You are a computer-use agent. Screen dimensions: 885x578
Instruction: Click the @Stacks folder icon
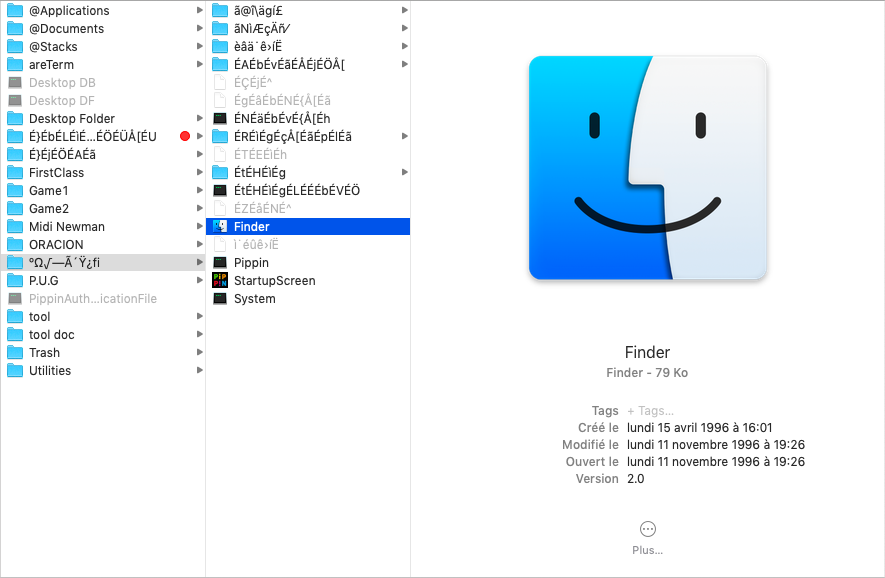15,46
